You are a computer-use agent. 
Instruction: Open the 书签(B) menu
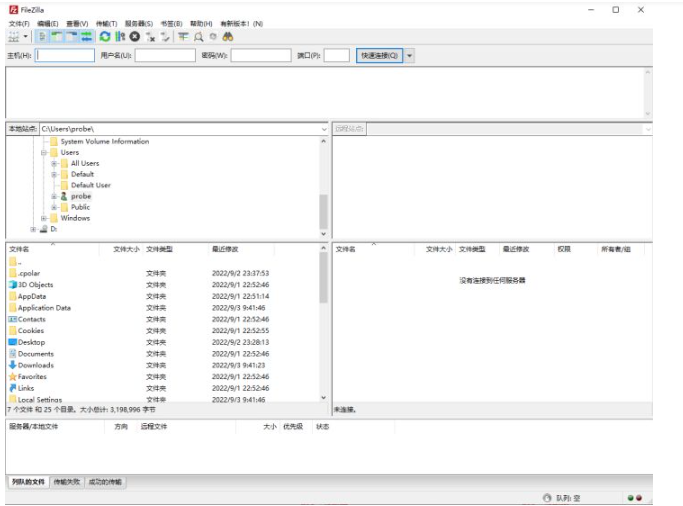tap(172, 24)
